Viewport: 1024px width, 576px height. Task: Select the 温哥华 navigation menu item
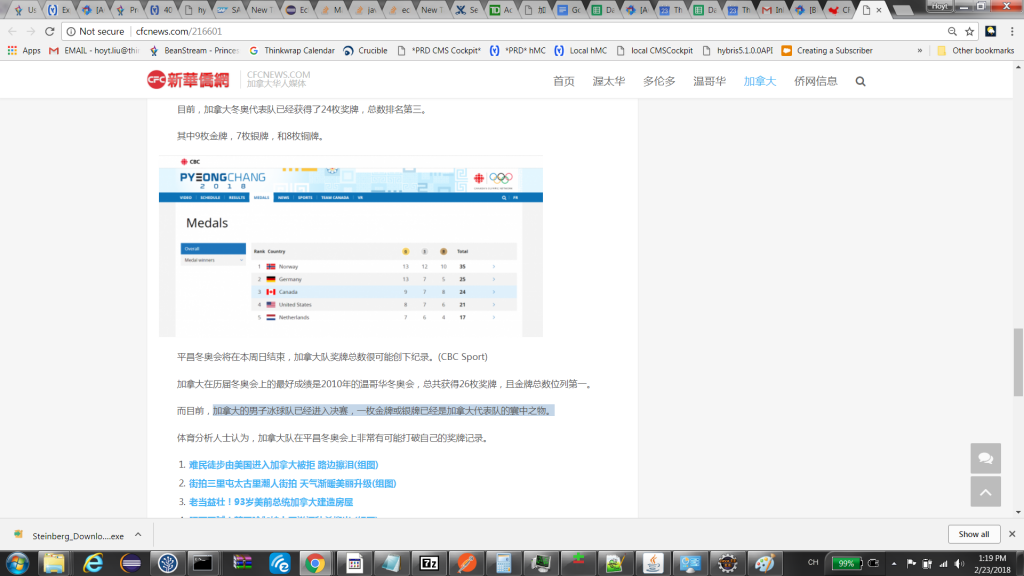pyautogui.click(x=709, y=81)
